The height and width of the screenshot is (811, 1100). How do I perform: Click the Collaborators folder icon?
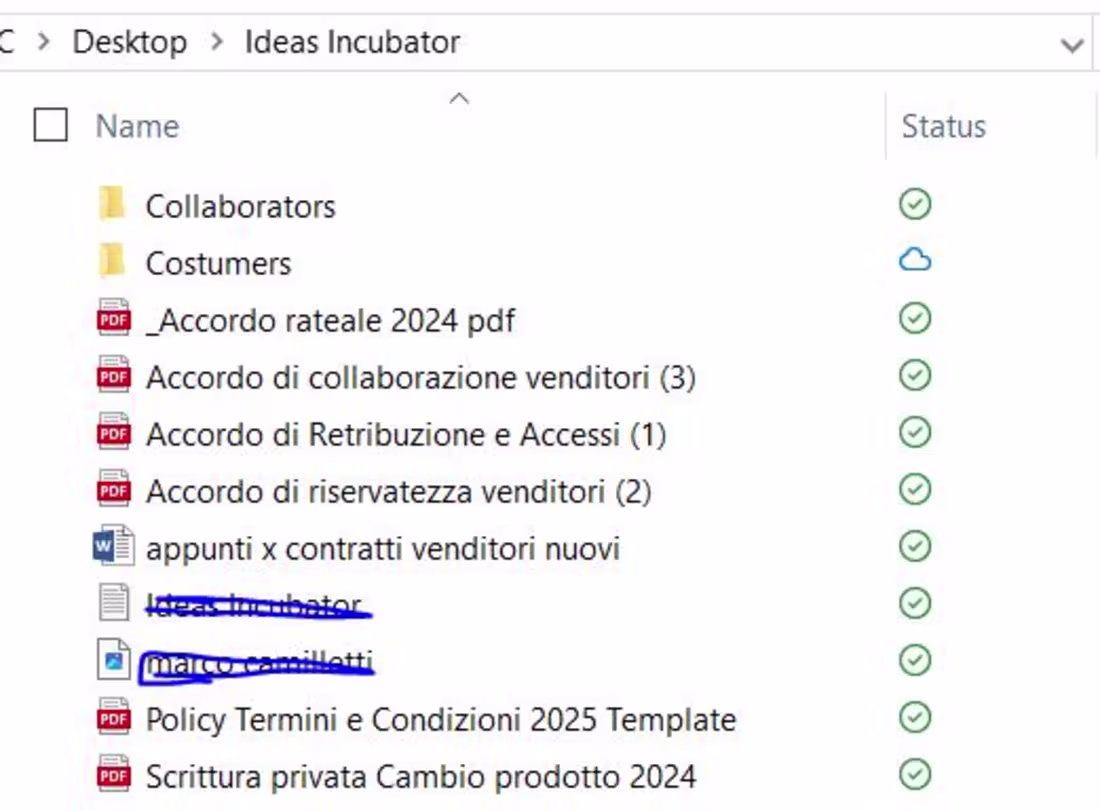112,205
